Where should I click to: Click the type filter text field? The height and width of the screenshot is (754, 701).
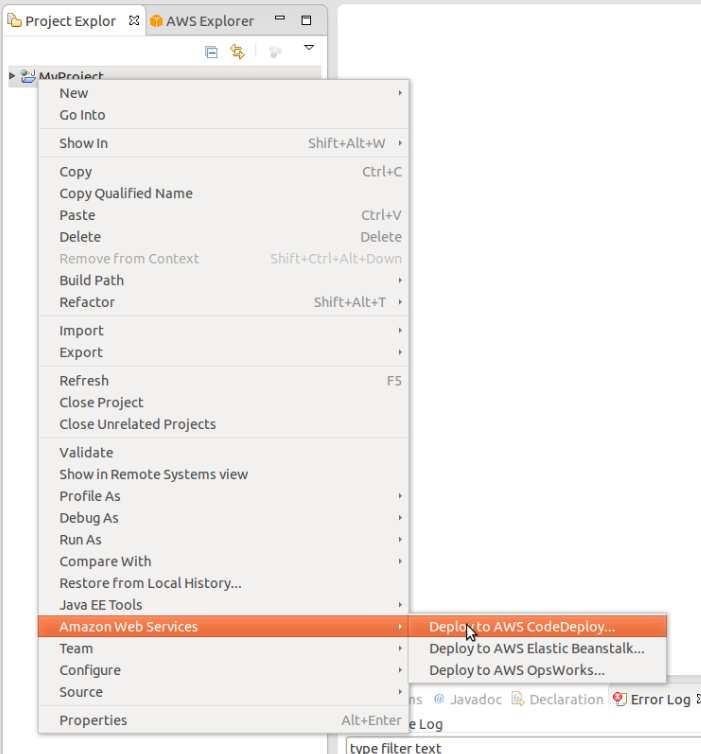[523, 747]
